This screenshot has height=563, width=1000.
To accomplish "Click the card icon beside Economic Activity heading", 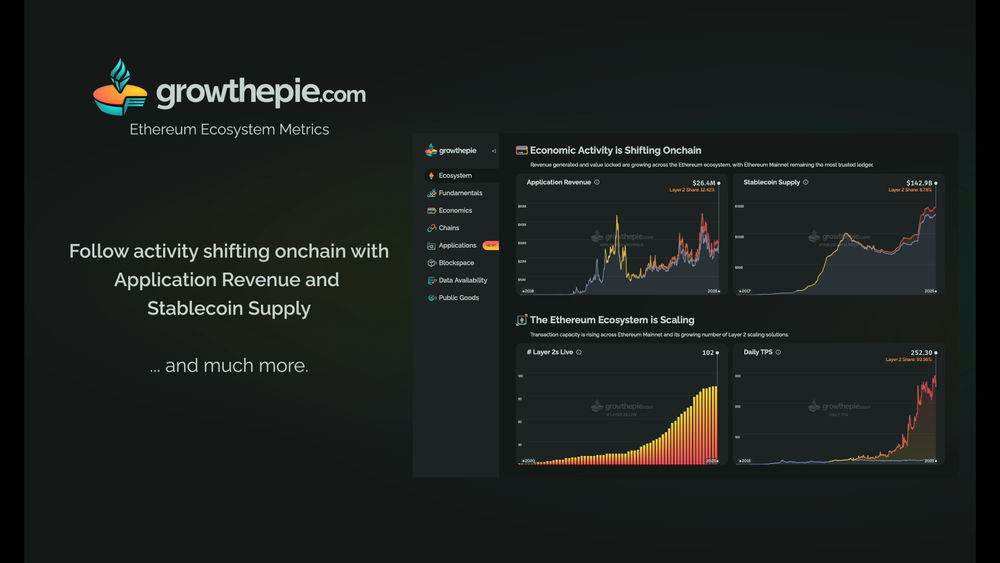I will click(522, 150).
